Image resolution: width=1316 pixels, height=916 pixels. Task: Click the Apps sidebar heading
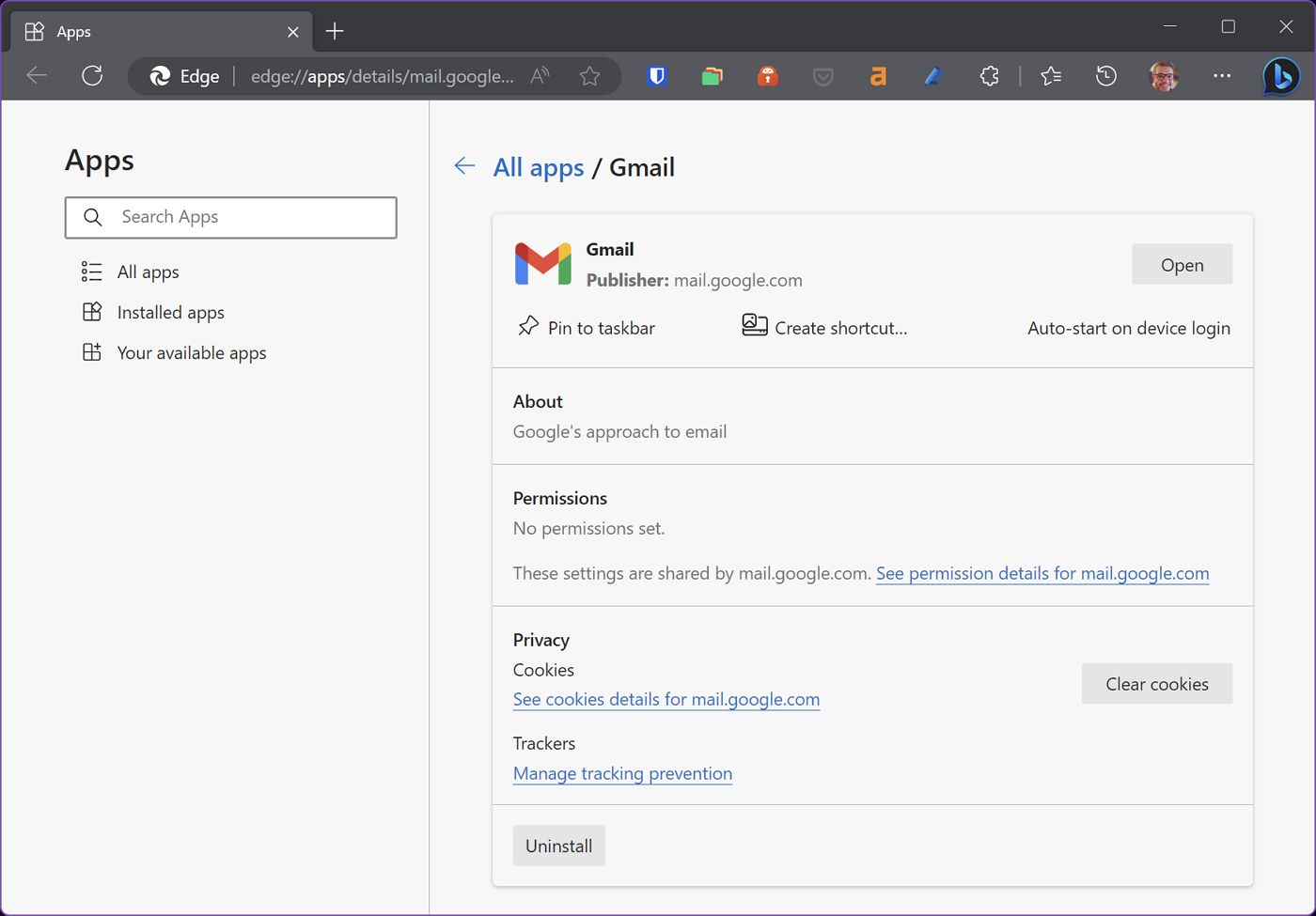pos(100,161)
